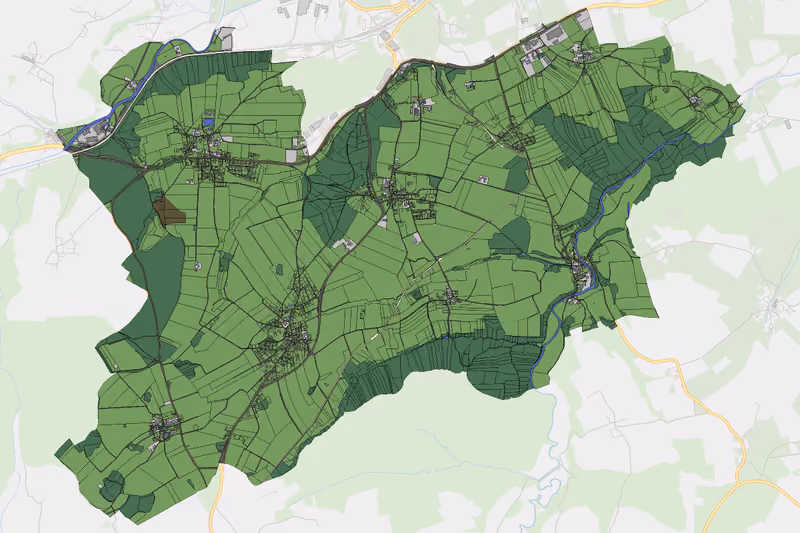Select the small blue pond rectangle
Screen dimensions: 800x533
[208, 122]
